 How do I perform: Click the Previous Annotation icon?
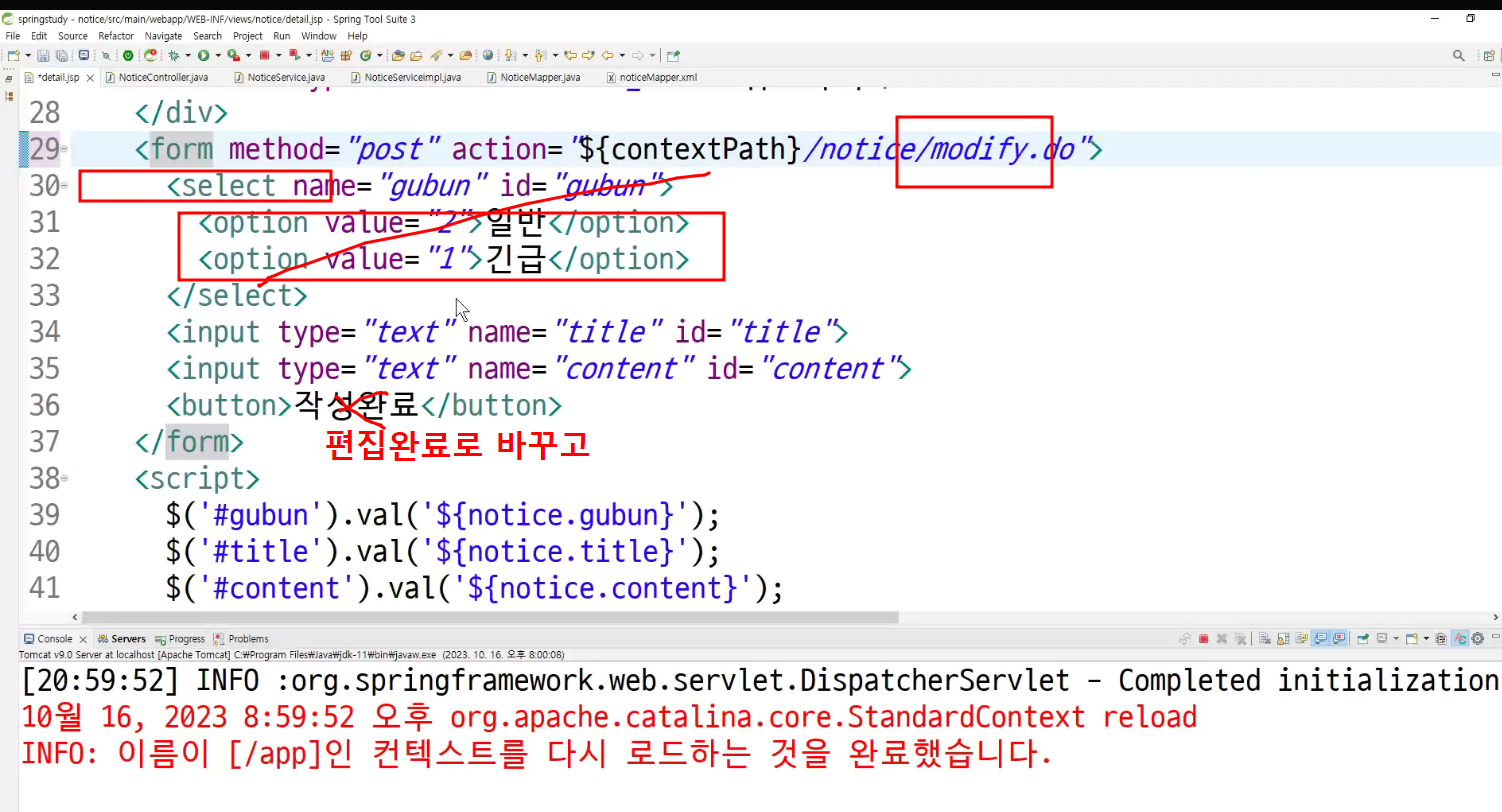540,55
